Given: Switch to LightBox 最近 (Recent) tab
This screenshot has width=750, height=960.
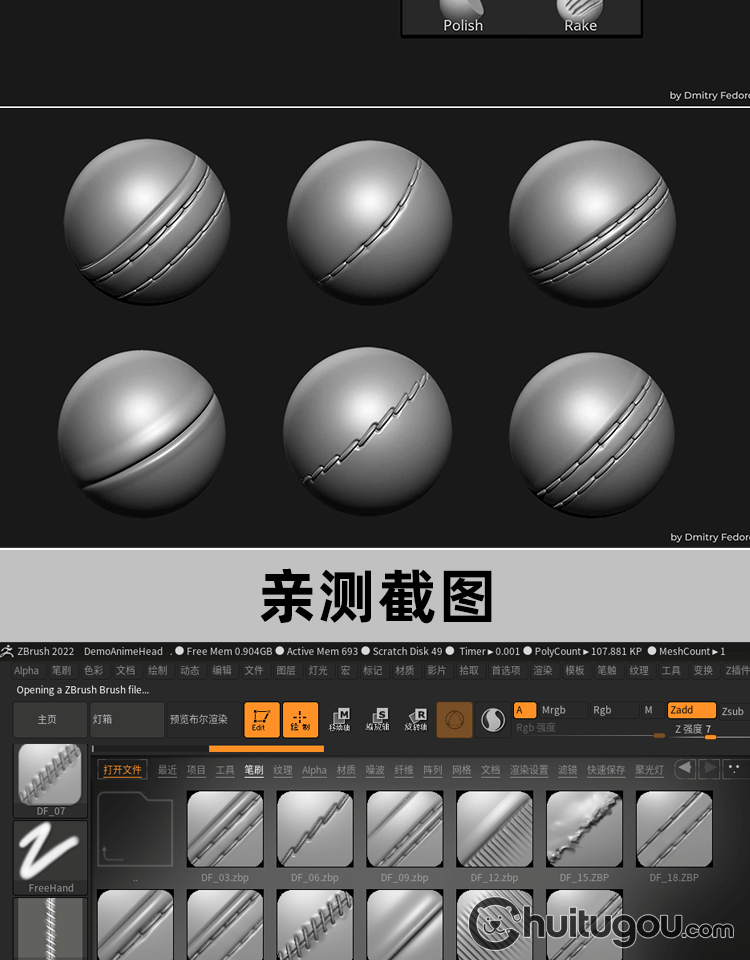Looking at the screenshot, I should pos(167,770).
